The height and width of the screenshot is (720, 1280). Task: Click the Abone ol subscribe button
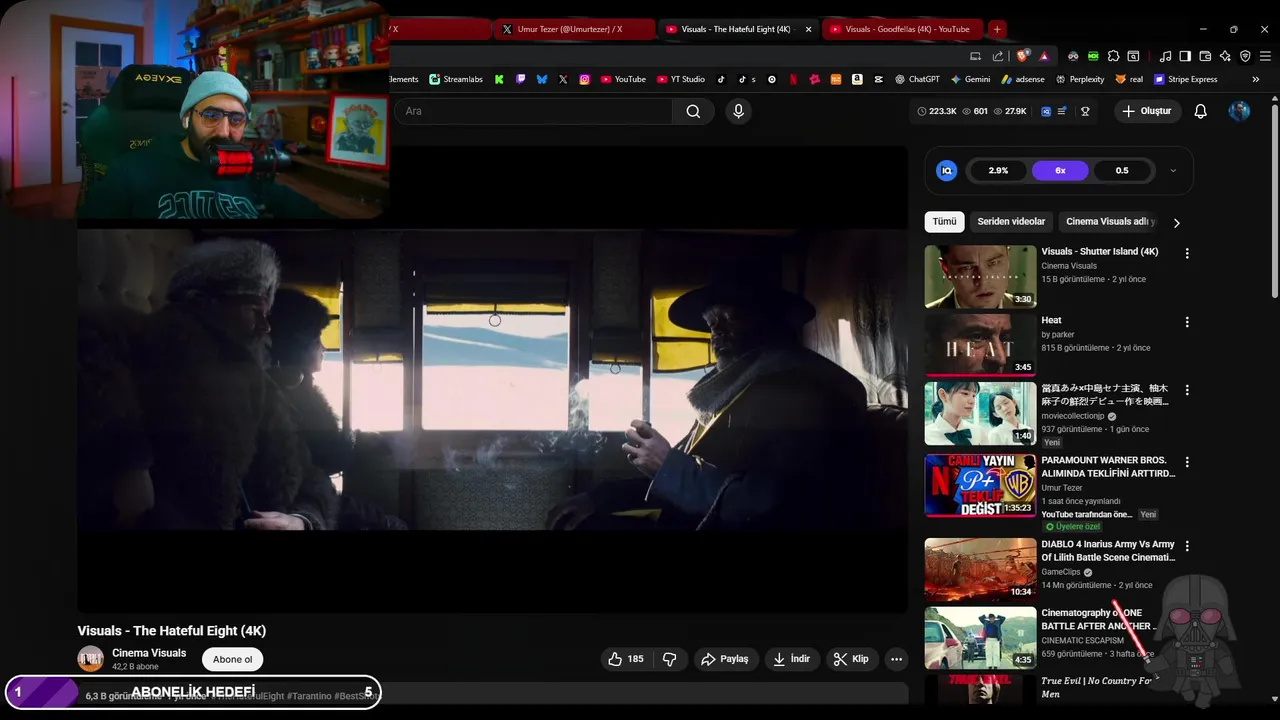pyautogui.click(x=232, y=659)
